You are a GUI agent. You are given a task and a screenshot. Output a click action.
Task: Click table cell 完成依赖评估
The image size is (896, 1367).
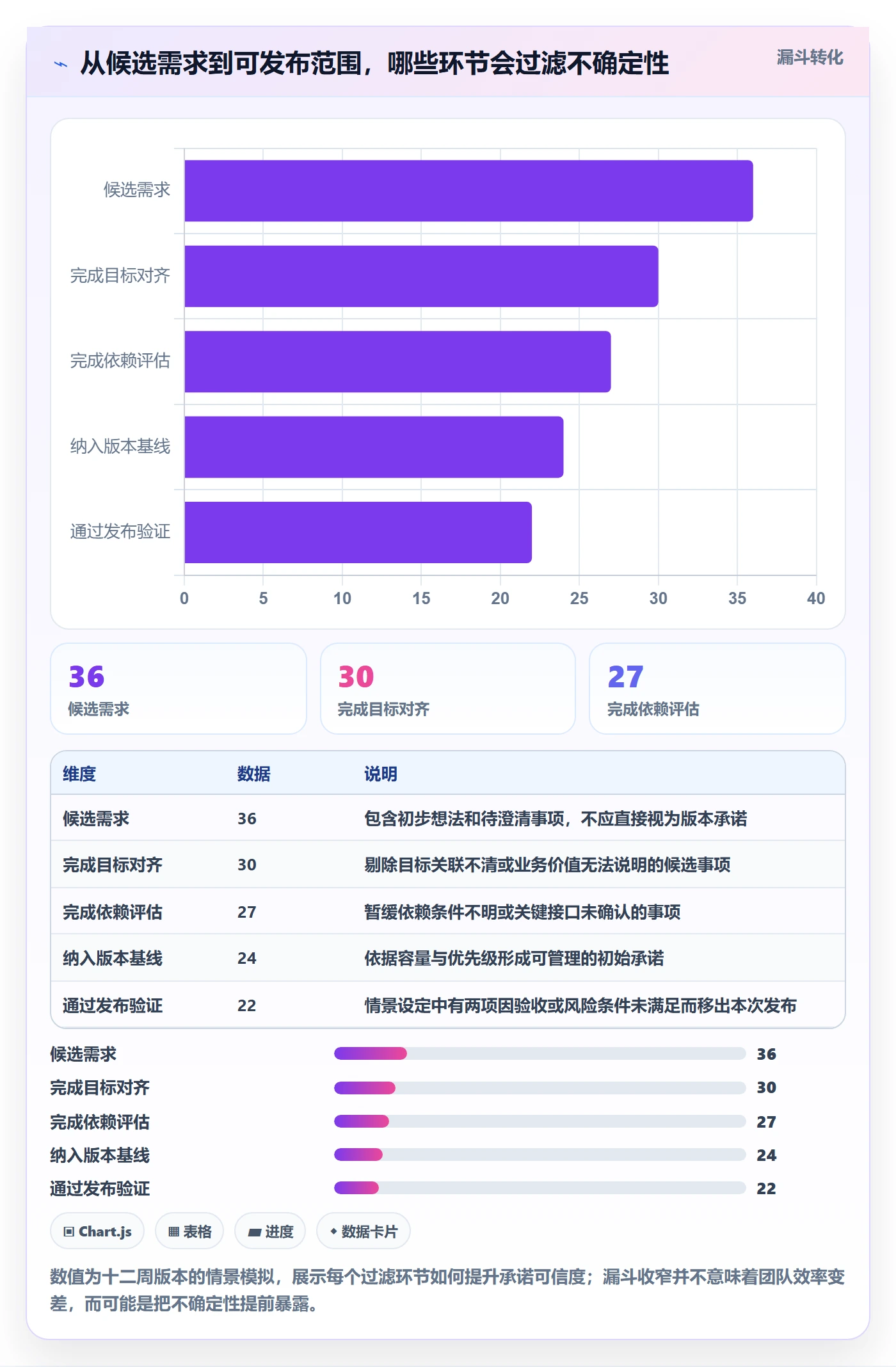tap(113, 912)
